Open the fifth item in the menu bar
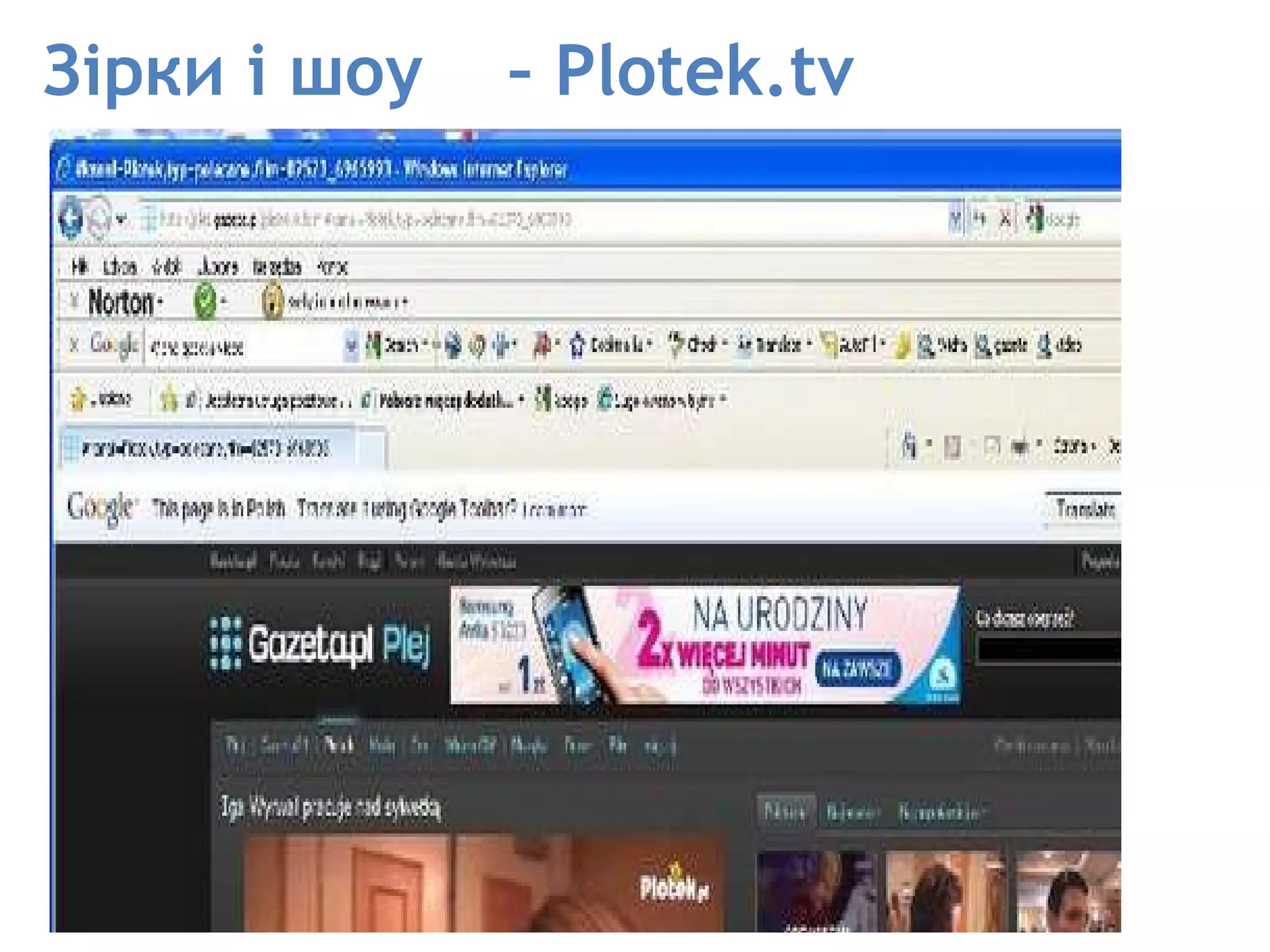 [277, 267]
